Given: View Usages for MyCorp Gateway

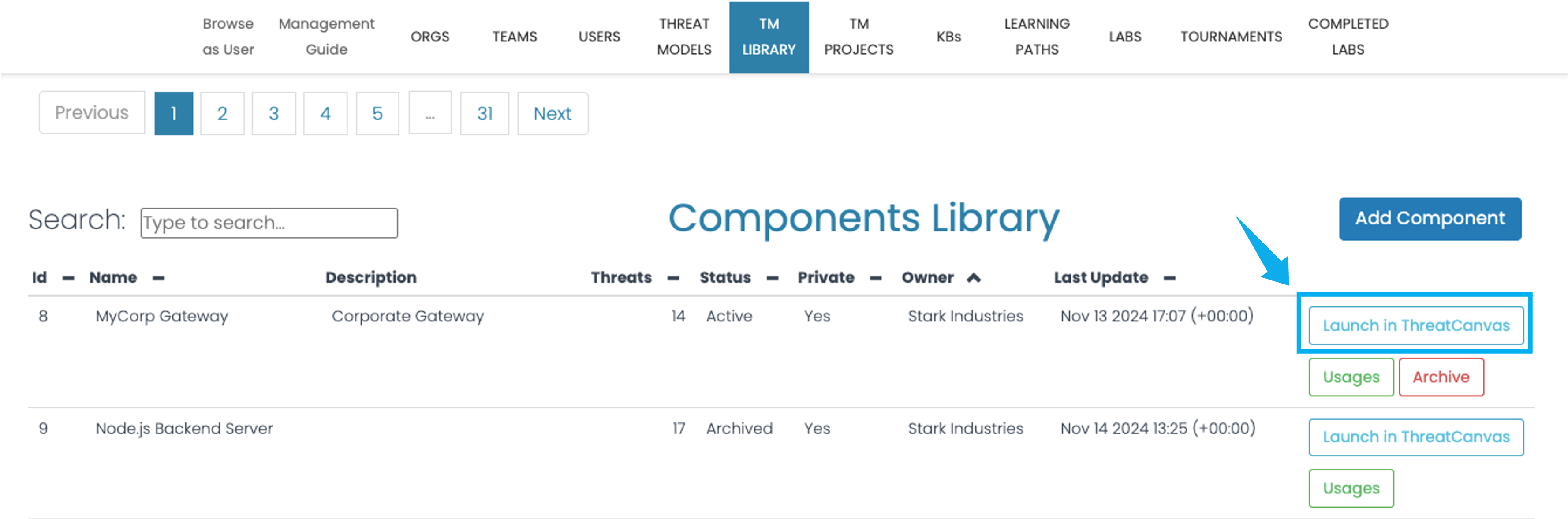Looking at the screenshot, I should tap(1351, 377).
